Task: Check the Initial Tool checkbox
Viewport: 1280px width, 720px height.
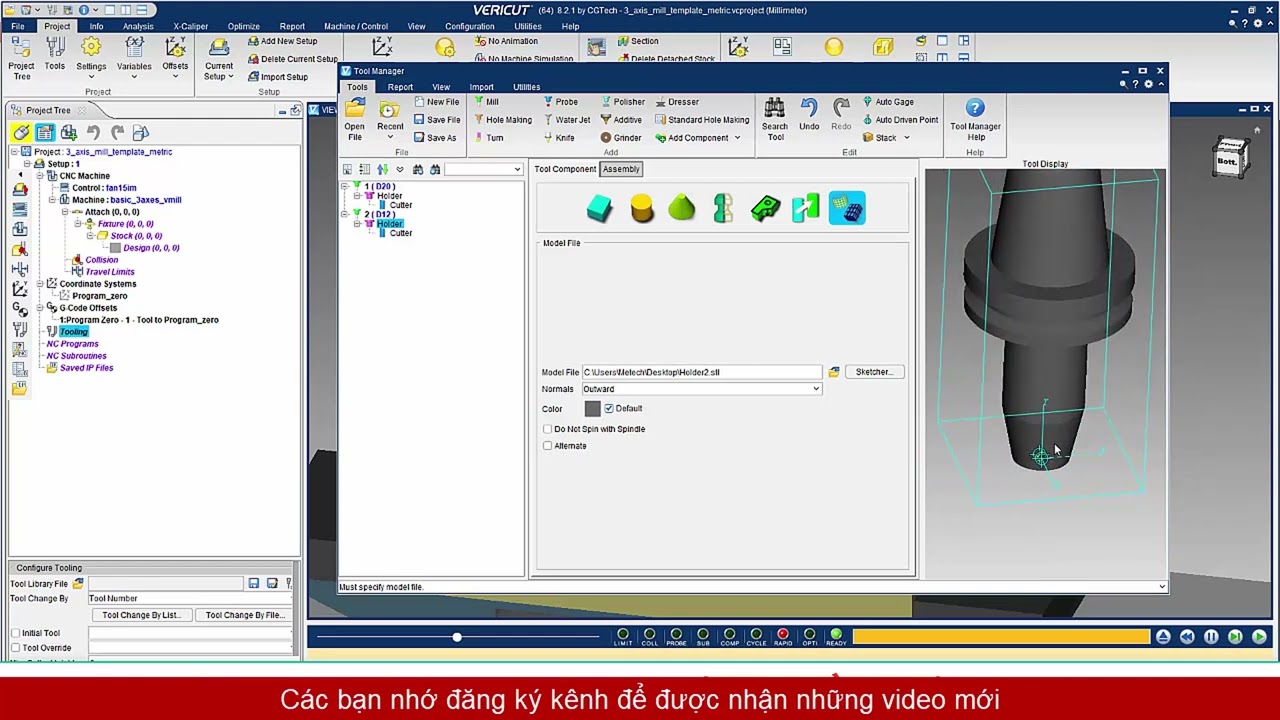Action: [x=15, y=633]
